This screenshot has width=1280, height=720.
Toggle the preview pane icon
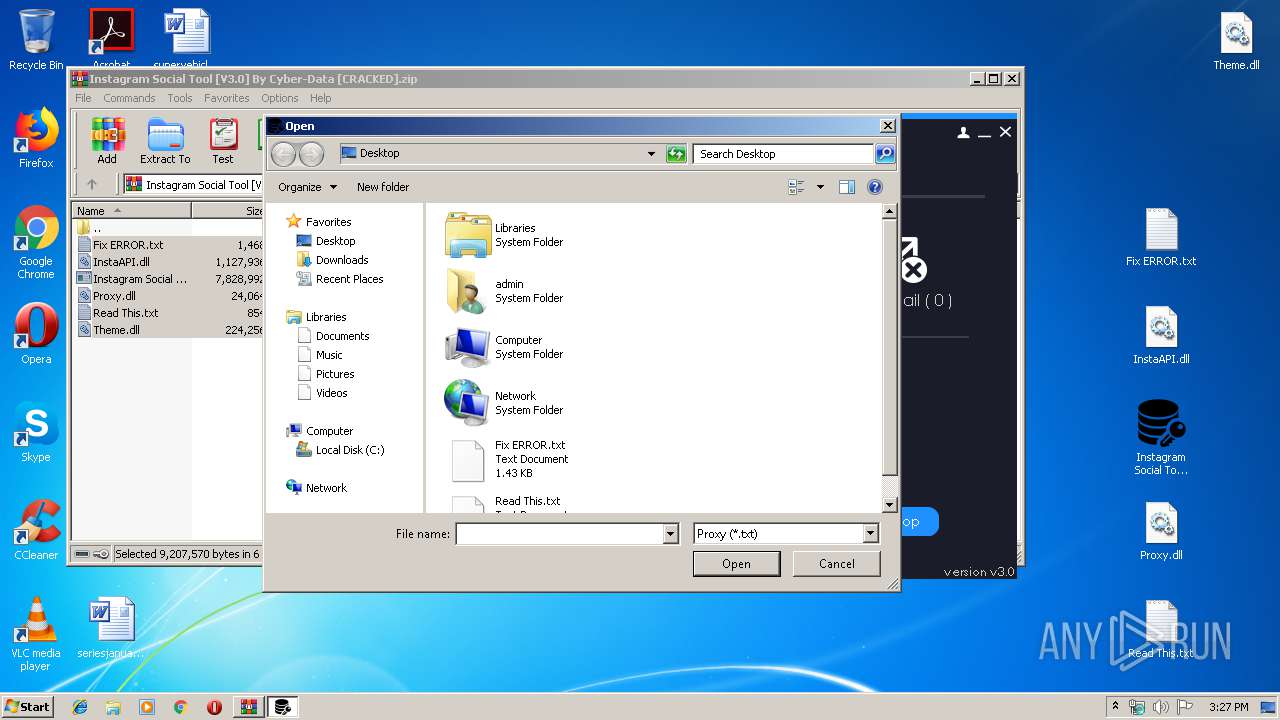[x=847, y=187]
